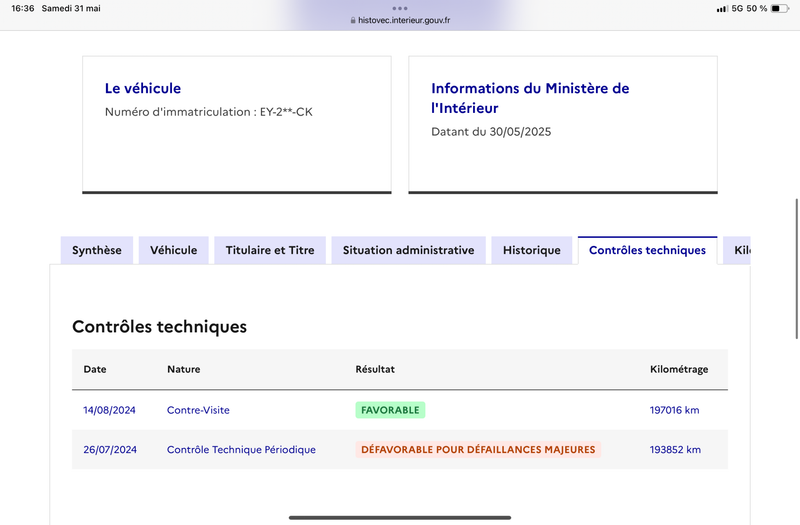
Task: Open the partially visible Kilométrage tab
Action: [740, 250]
